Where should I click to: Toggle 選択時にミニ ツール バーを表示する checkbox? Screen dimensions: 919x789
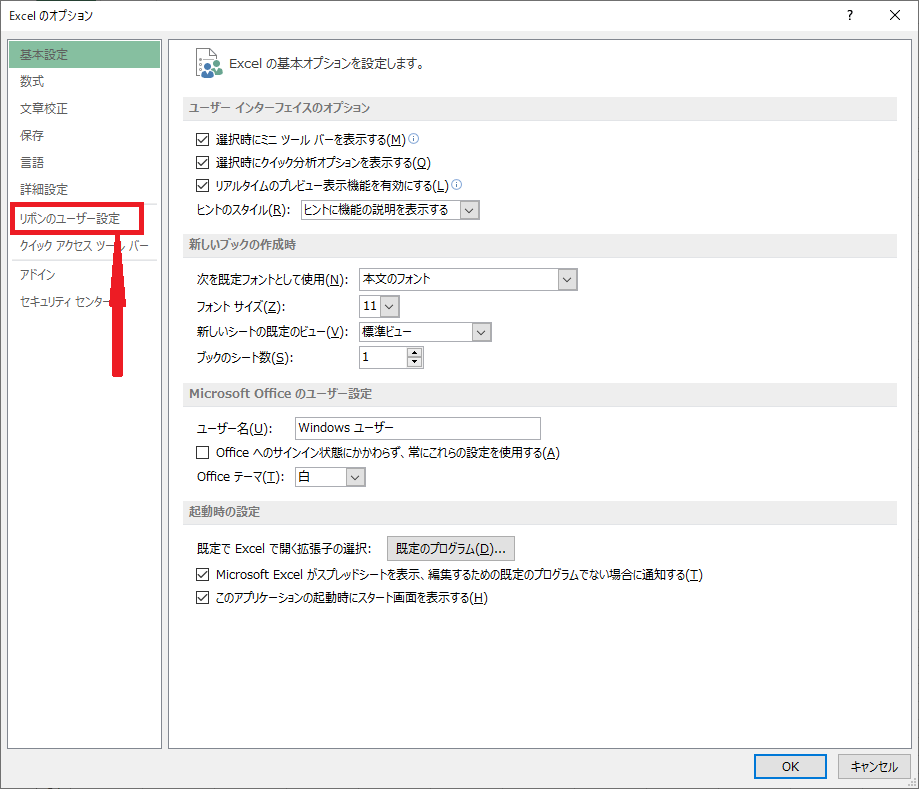tap(202, 140)
